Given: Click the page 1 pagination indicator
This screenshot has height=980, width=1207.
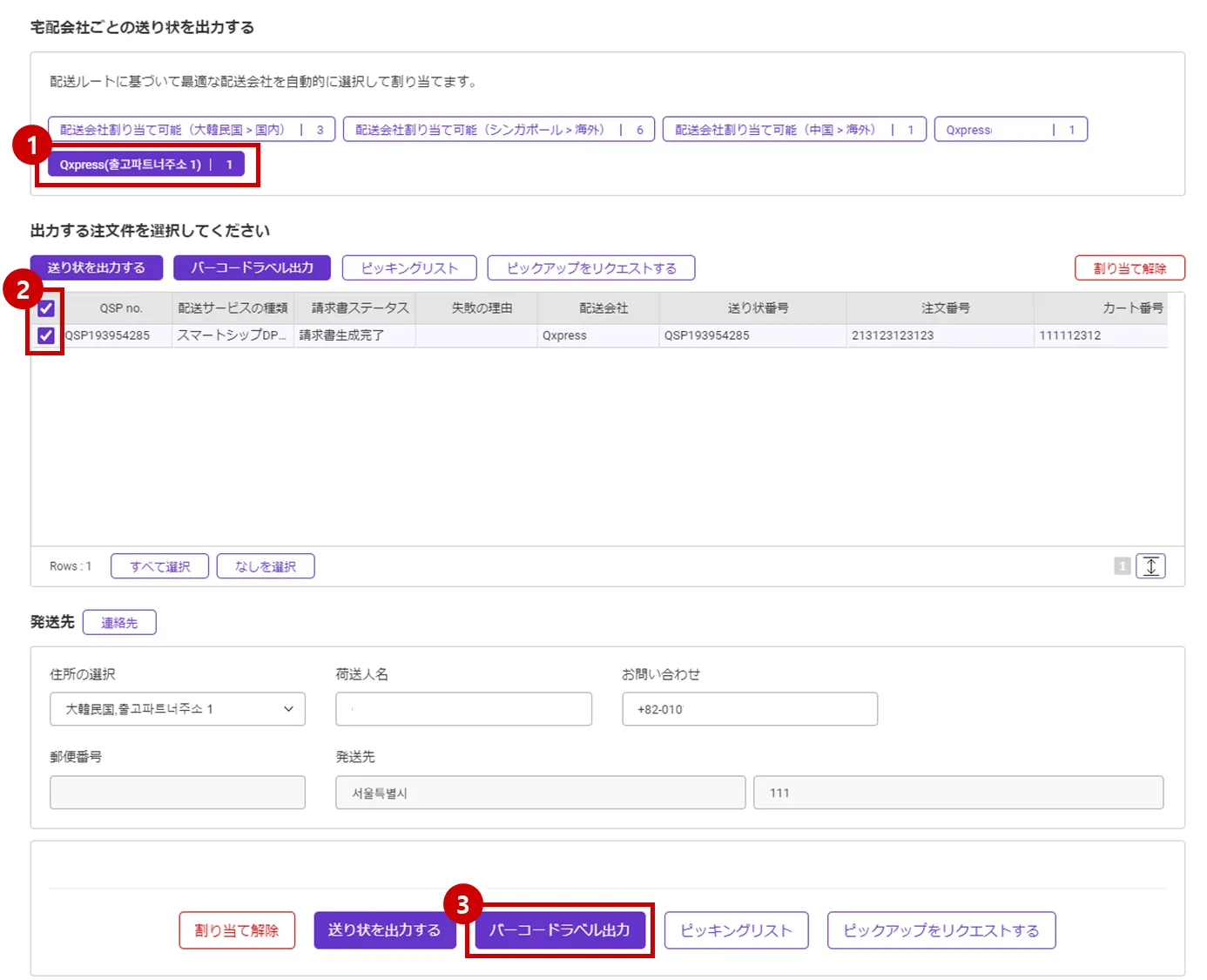Looking at the screenshot, I should [x=1123, y=566].
